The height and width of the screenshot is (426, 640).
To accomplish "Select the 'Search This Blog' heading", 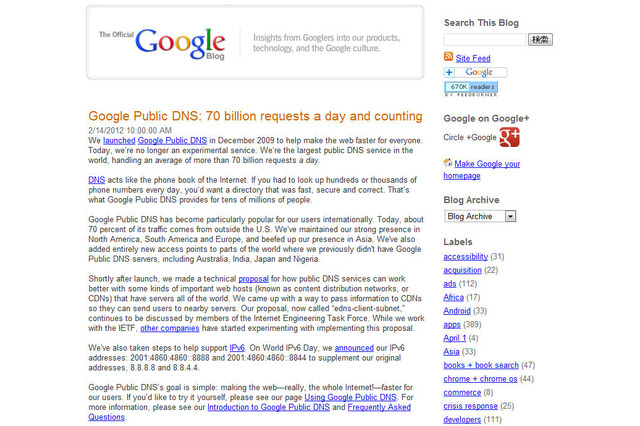I will (481, 23).
